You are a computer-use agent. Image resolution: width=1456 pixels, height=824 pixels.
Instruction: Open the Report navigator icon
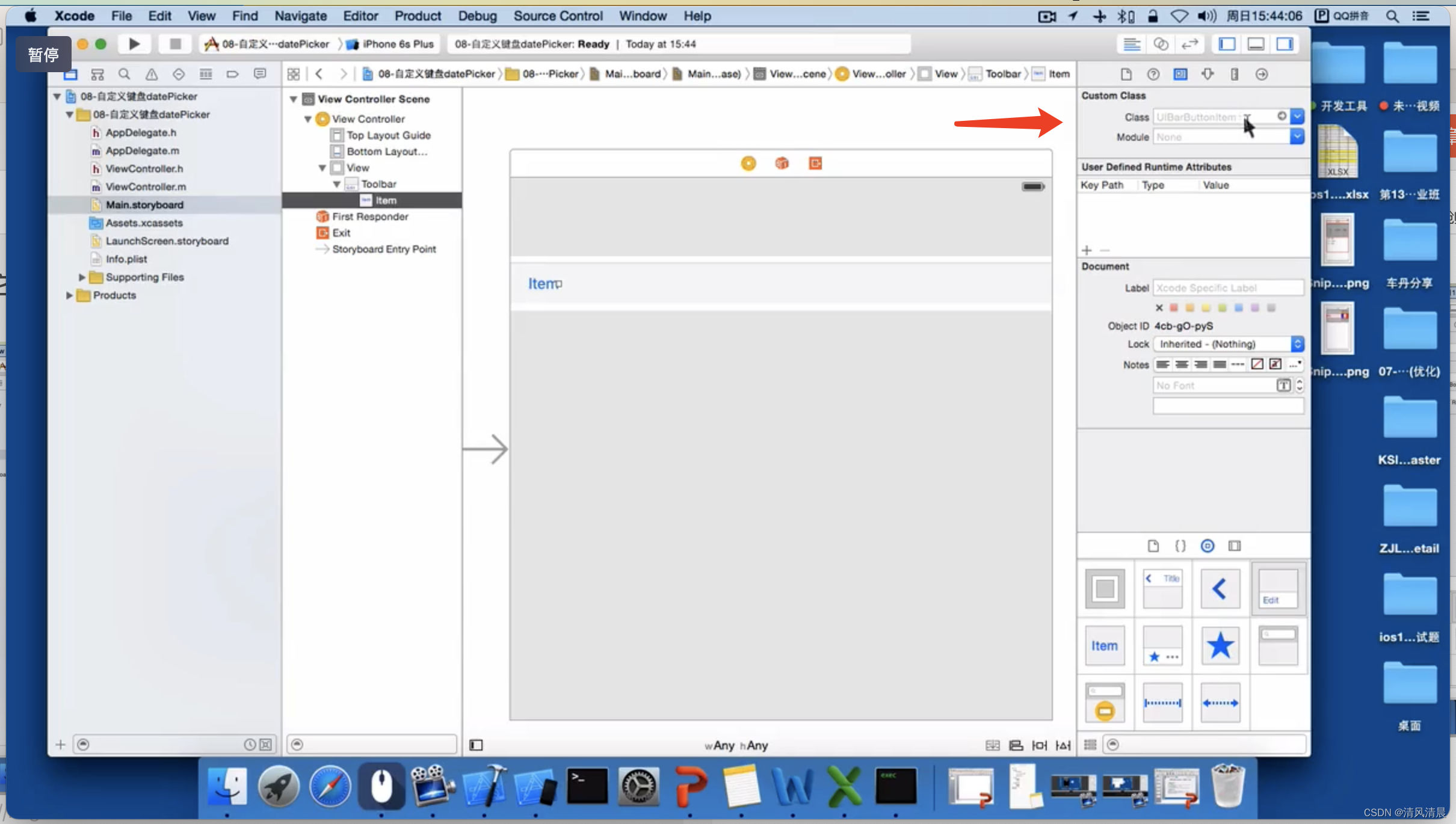[260, 75]
